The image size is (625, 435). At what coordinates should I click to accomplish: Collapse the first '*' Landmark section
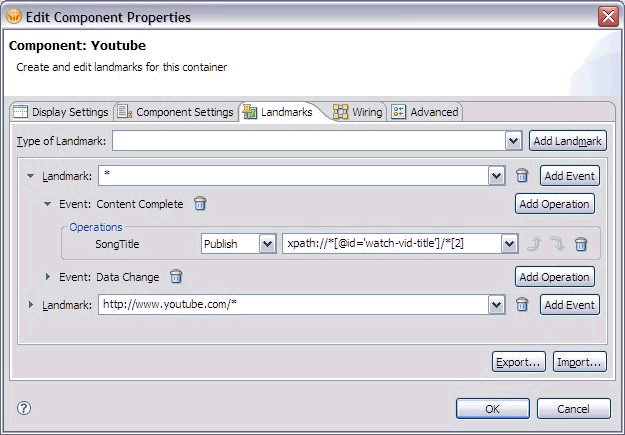(30, 176)
